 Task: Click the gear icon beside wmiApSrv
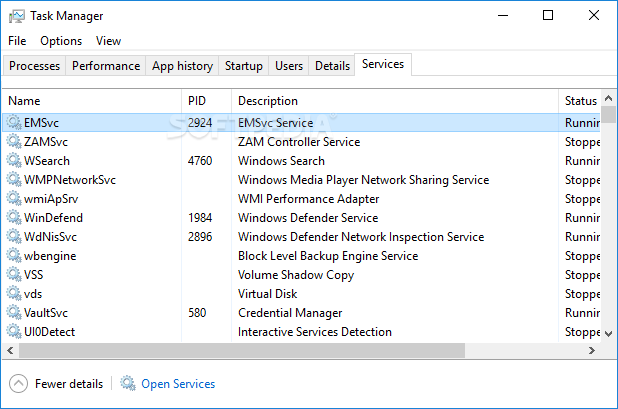click(x=14, y=199)
